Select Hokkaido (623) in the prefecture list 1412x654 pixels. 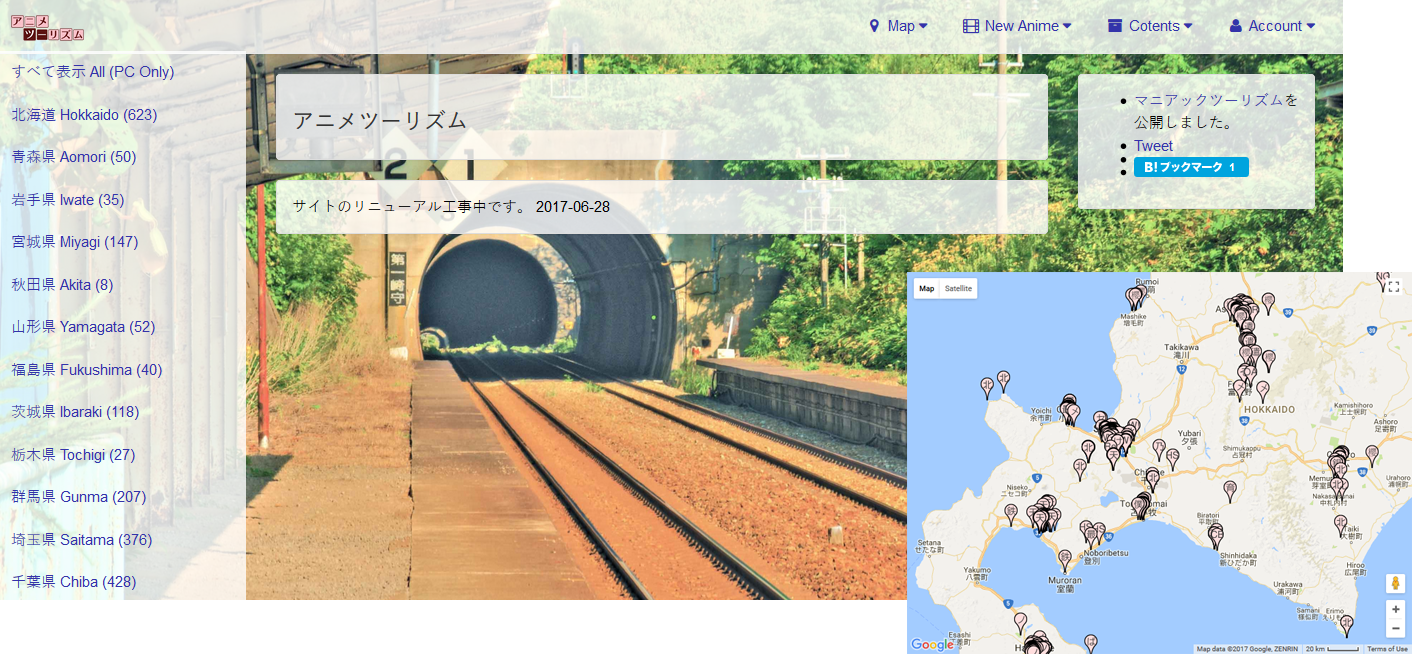(84, 115)
